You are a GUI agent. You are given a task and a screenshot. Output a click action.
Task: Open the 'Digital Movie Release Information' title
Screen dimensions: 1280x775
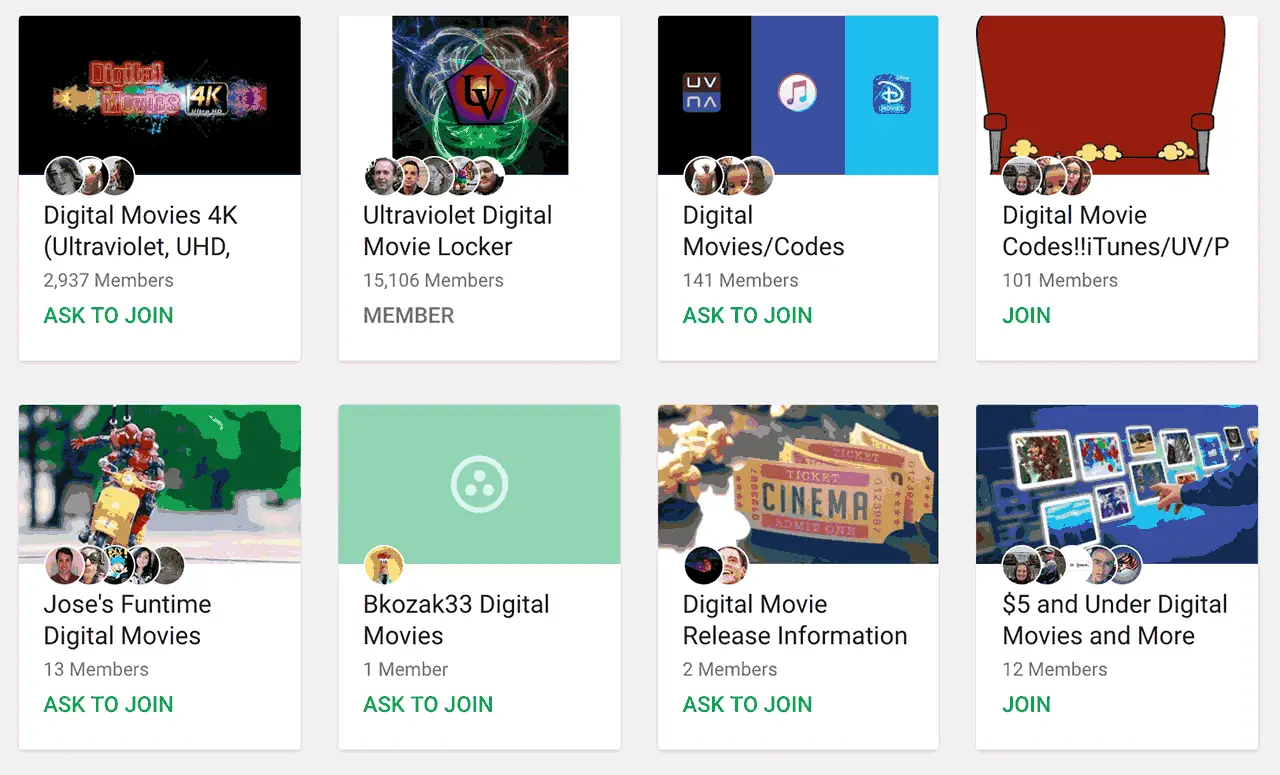795,620
